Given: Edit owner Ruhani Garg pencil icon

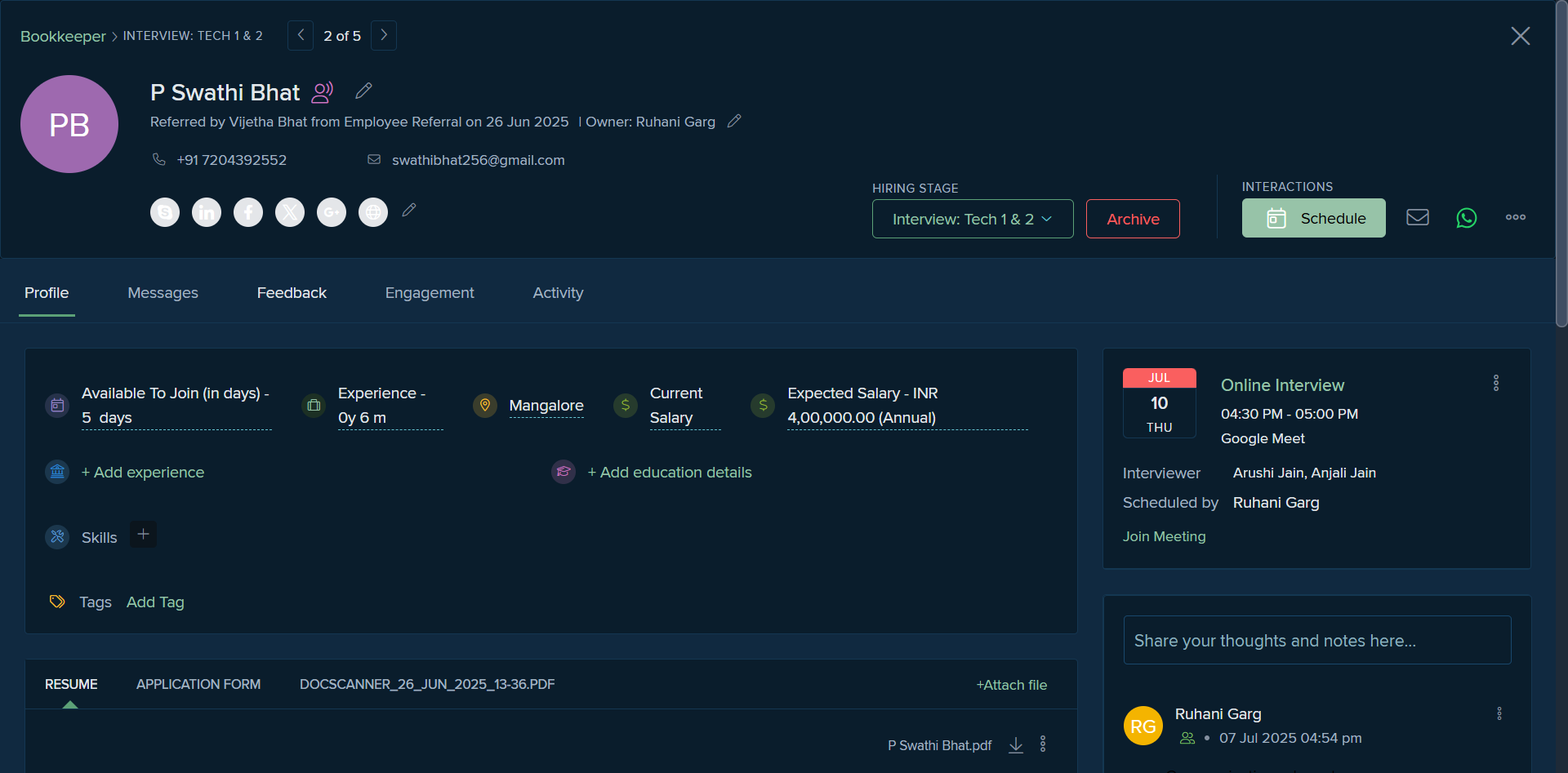Looking at the screenshot, I should click(x=734, y=121).
